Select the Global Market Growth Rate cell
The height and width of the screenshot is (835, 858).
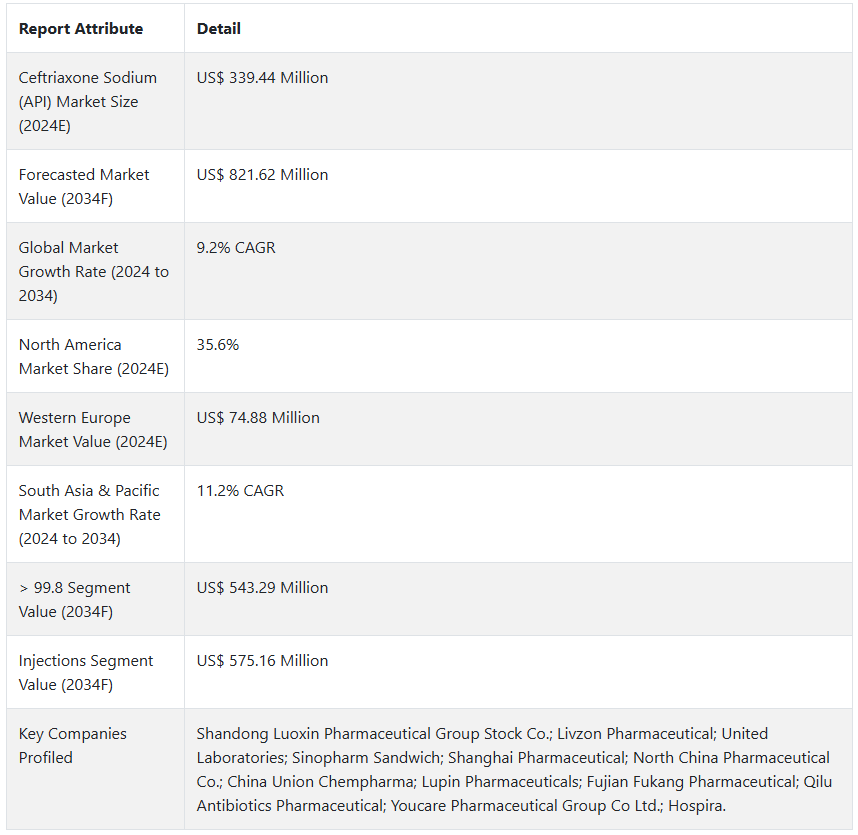click(x=93, y=272)
